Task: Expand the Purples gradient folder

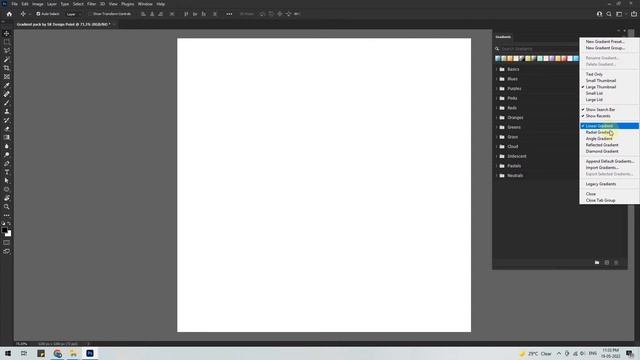Action: pyautogui.click(x=497, y=89)
